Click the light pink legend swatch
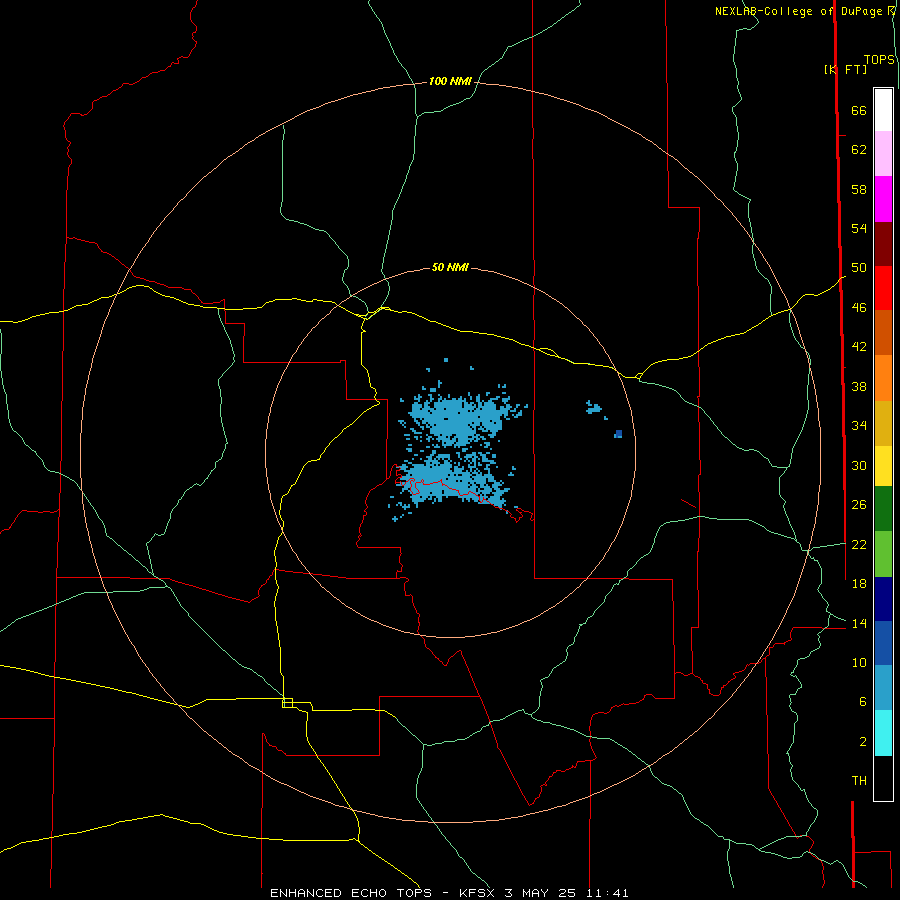Viewport: 900px width, 900px height. (883, 153)
